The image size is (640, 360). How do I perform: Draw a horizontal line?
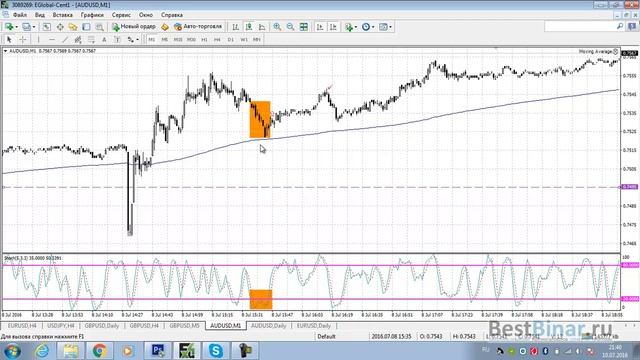[x=51, y=40]
